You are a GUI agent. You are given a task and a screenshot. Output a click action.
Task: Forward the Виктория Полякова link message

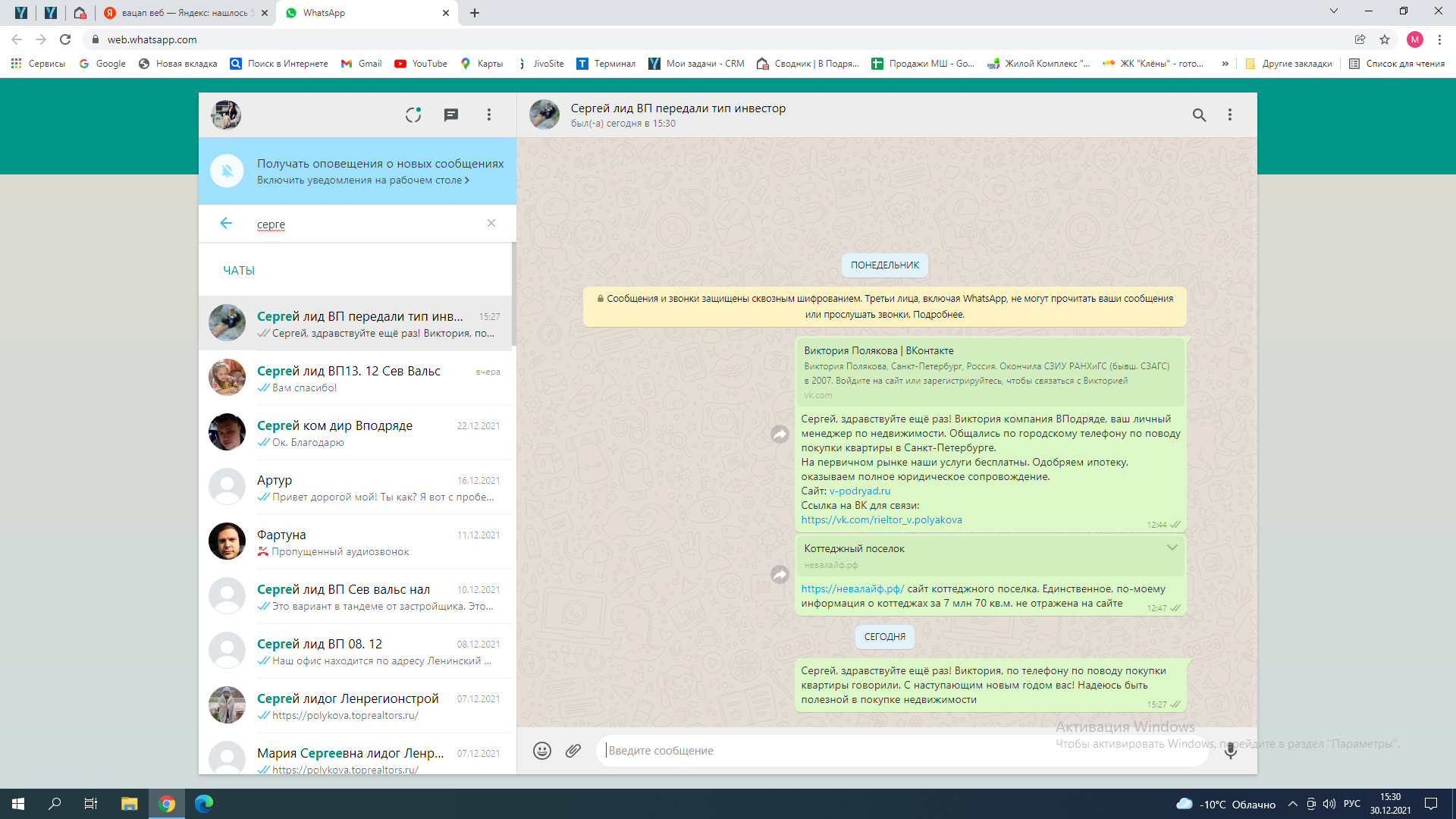780,435
